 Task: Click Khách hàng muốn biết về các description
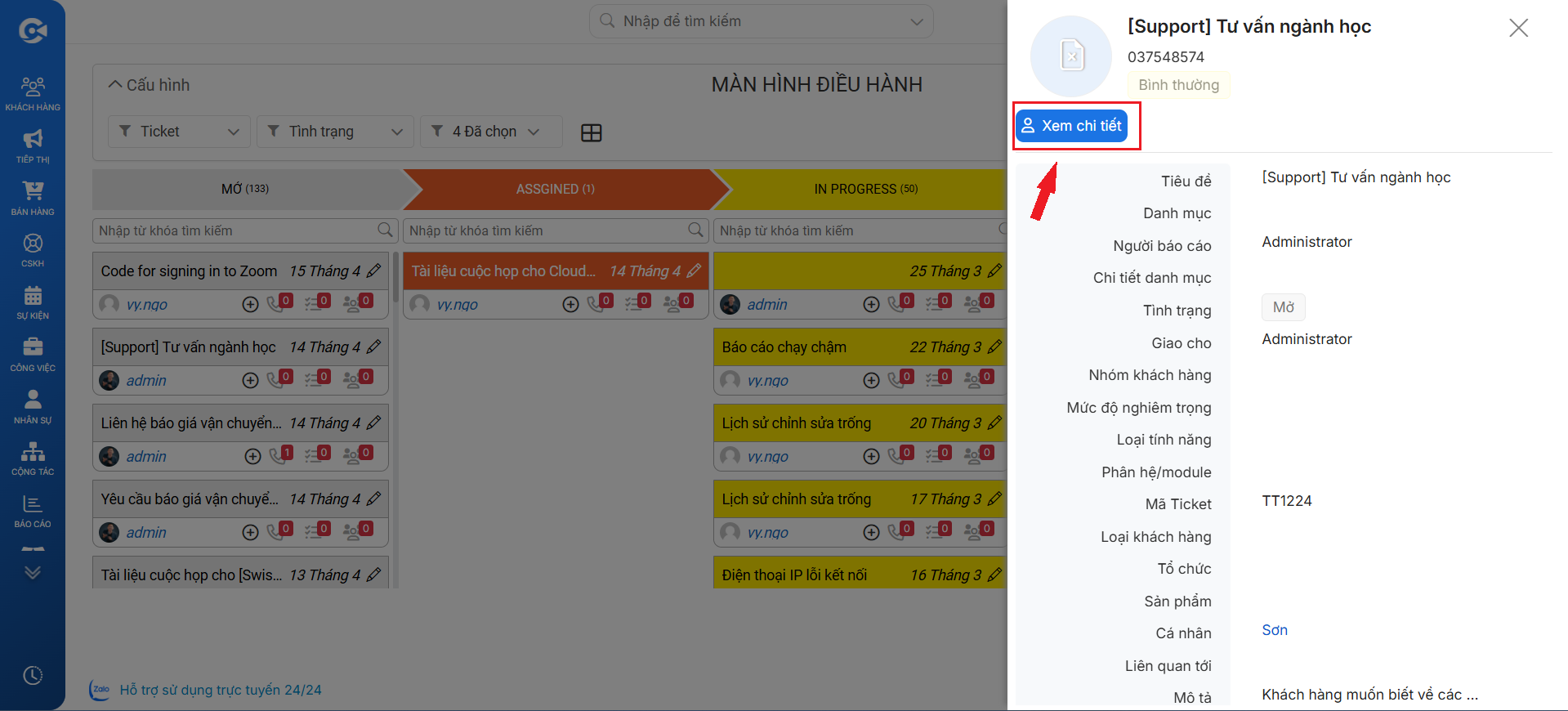[1369, 695]
